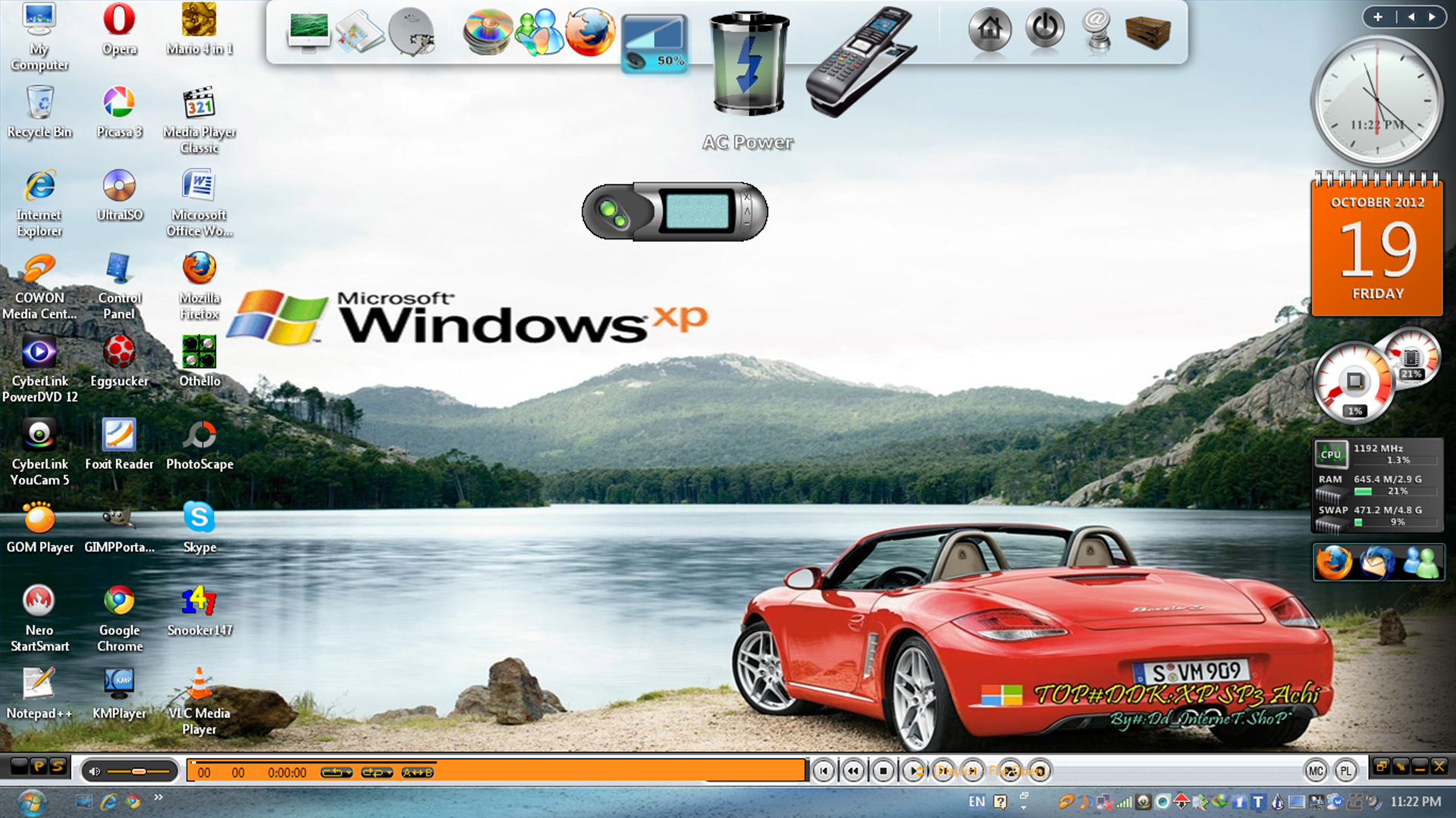Open the wooden crate dock icon
Screen dimensions: 1456x818
pyautogui.click(x=1148, y=31)
